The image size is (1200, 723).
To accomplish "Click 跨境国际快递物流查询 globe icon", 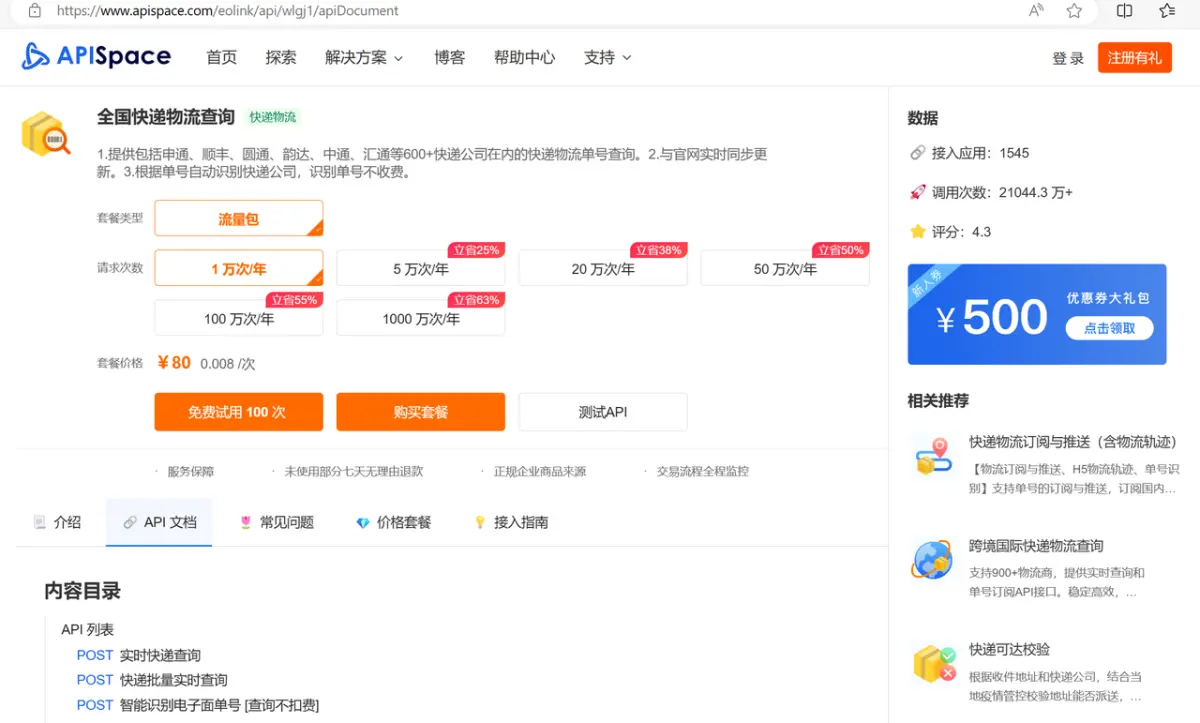I will [x=932, y=560].
